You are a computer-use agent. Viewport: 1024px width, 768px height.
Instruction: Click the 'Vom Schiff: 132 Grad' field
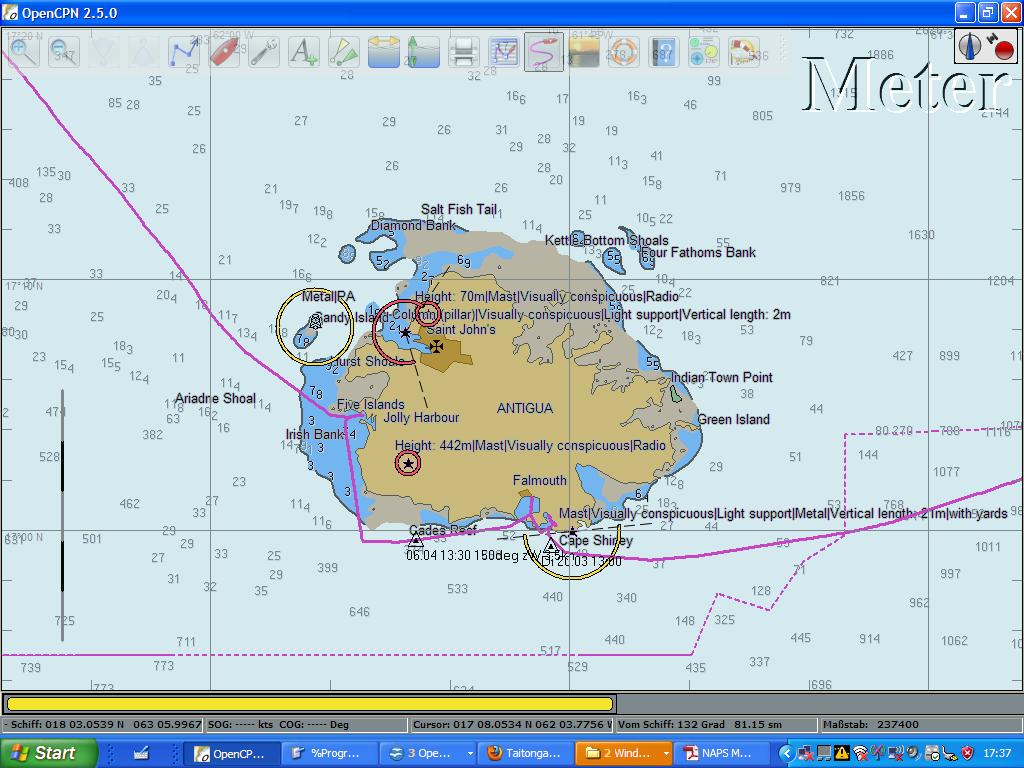[716, 724]
